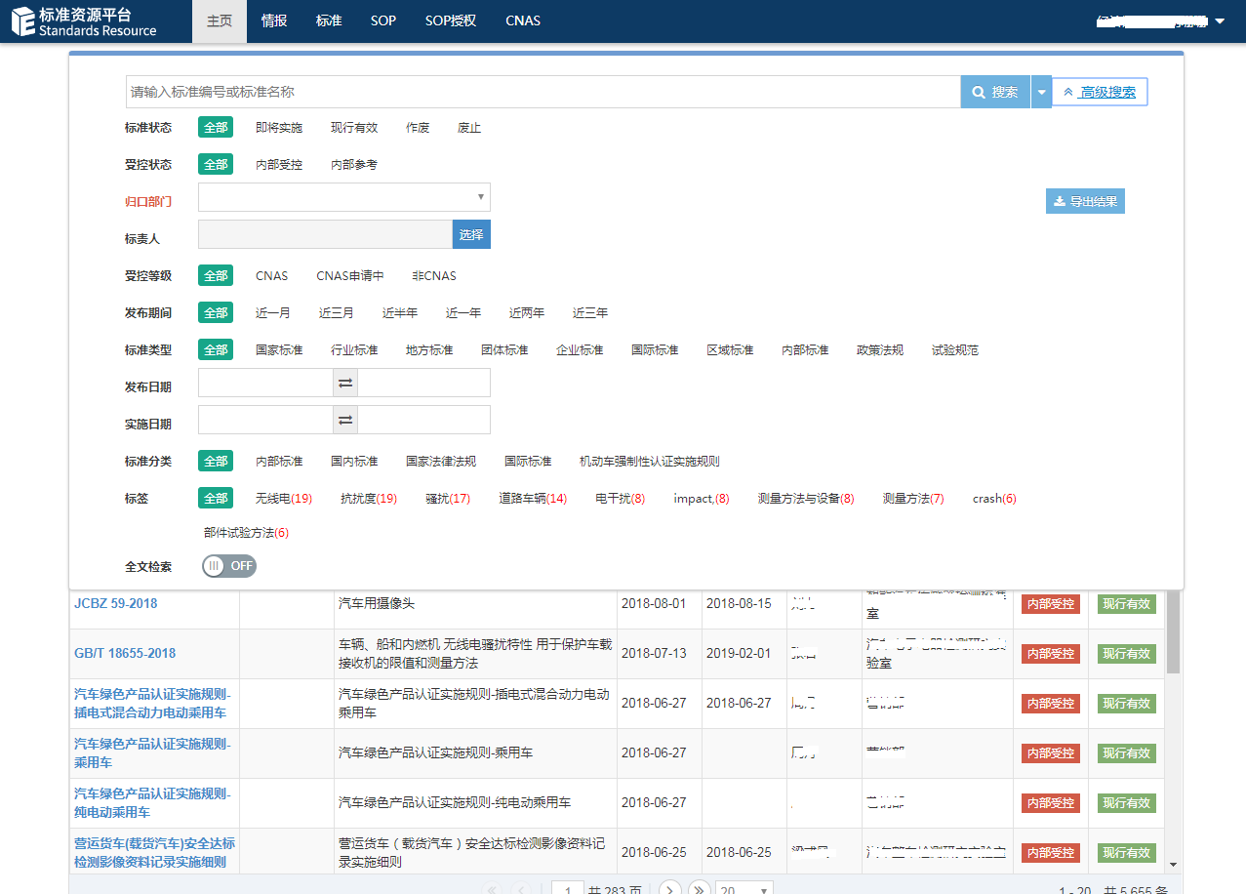Filter standard type by 政策法规
1246x894 pixels.
pos(880,349)
